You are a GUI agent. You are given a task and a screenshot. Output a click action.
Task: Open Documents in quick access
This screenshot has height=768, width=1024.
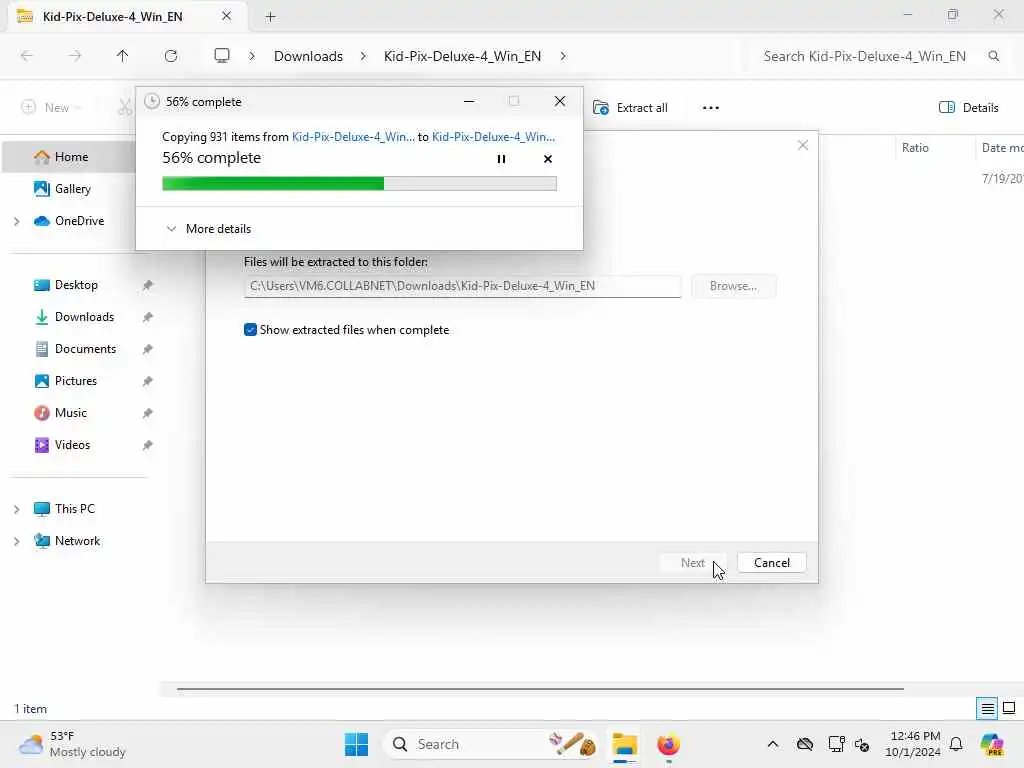85,349
